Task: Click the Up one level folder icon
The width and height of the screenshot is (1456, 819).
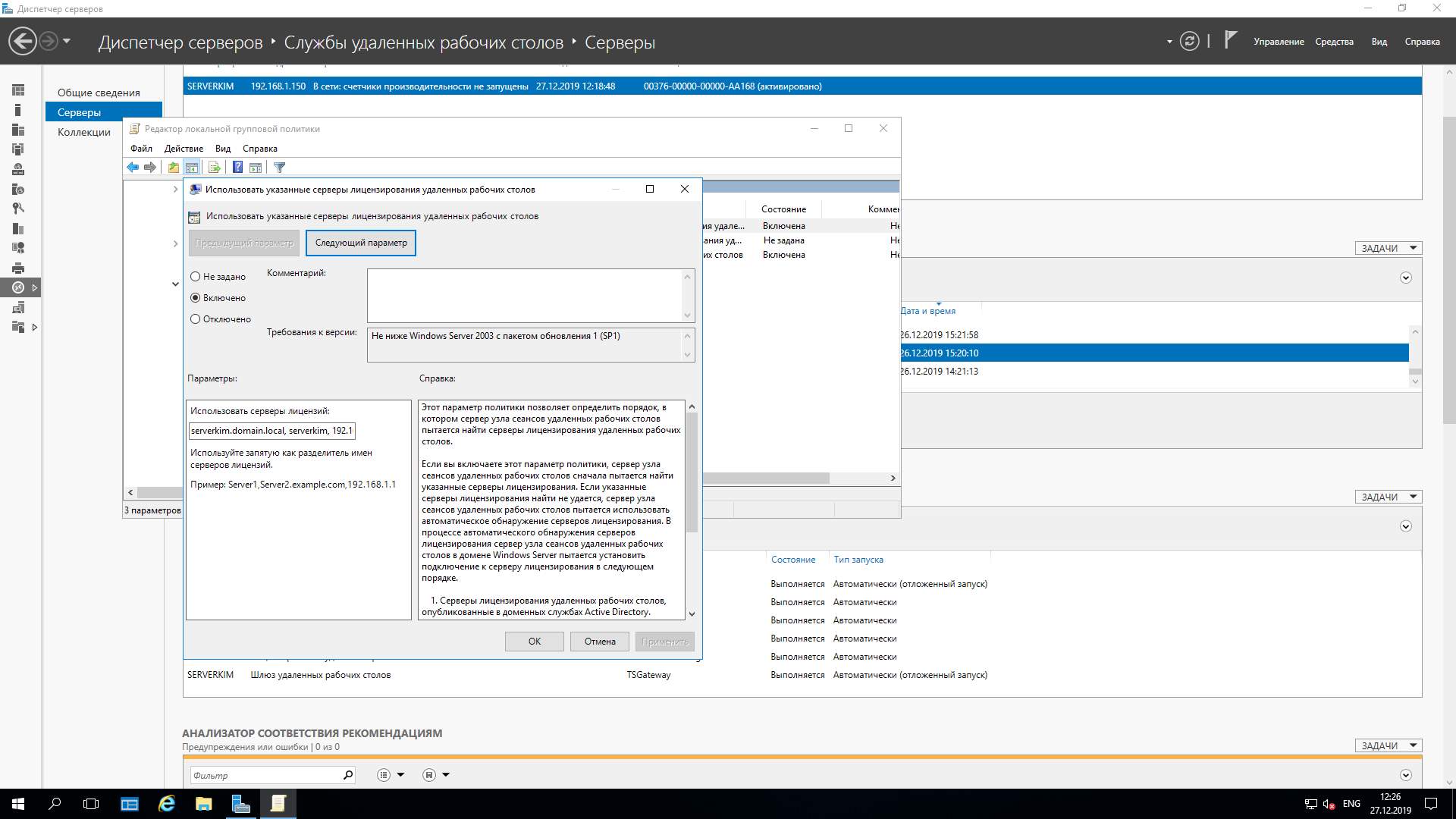Action: [174, 168]
